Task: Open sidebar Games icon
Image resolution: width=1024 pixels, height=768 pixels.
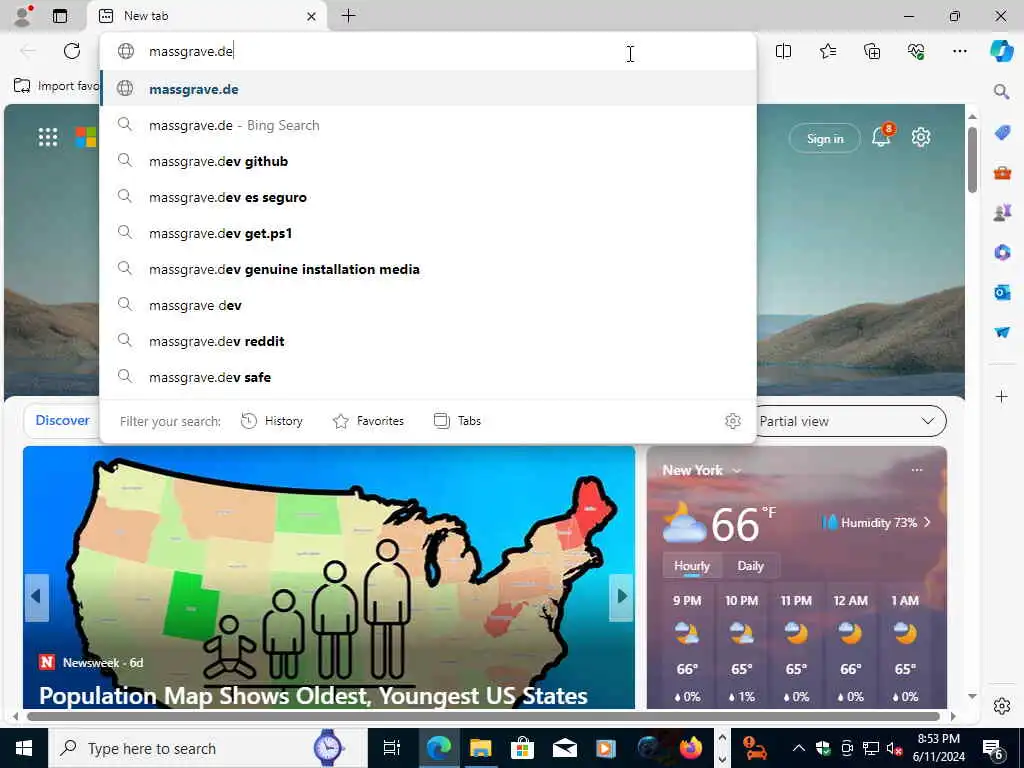Action: 1002,212
